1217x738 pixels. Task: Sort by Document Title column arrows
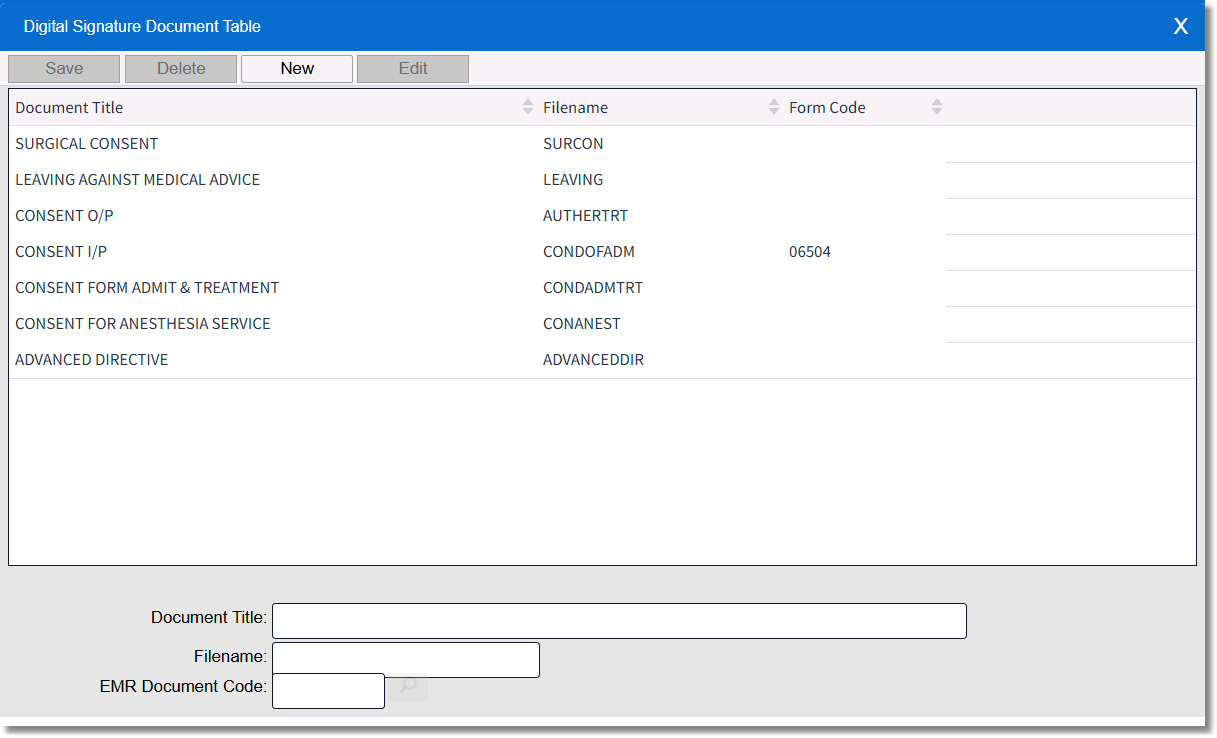click(528, 107)
